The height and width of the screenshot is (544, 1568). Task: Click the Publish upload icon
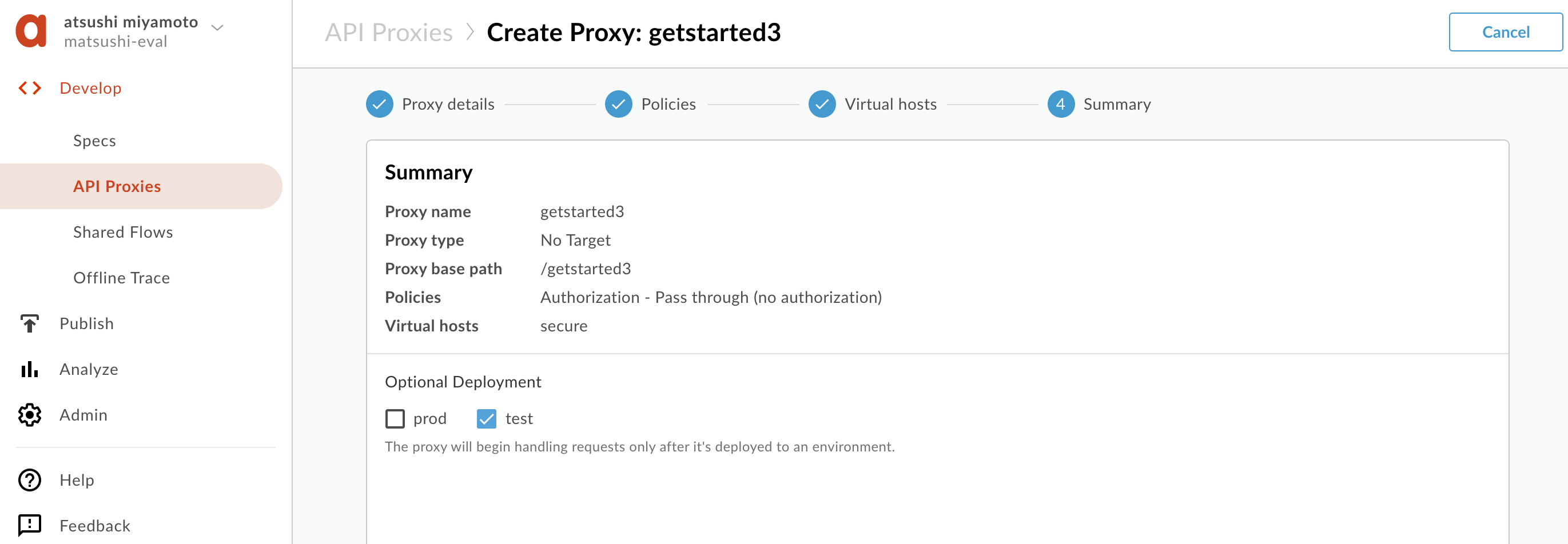(29, 324)
